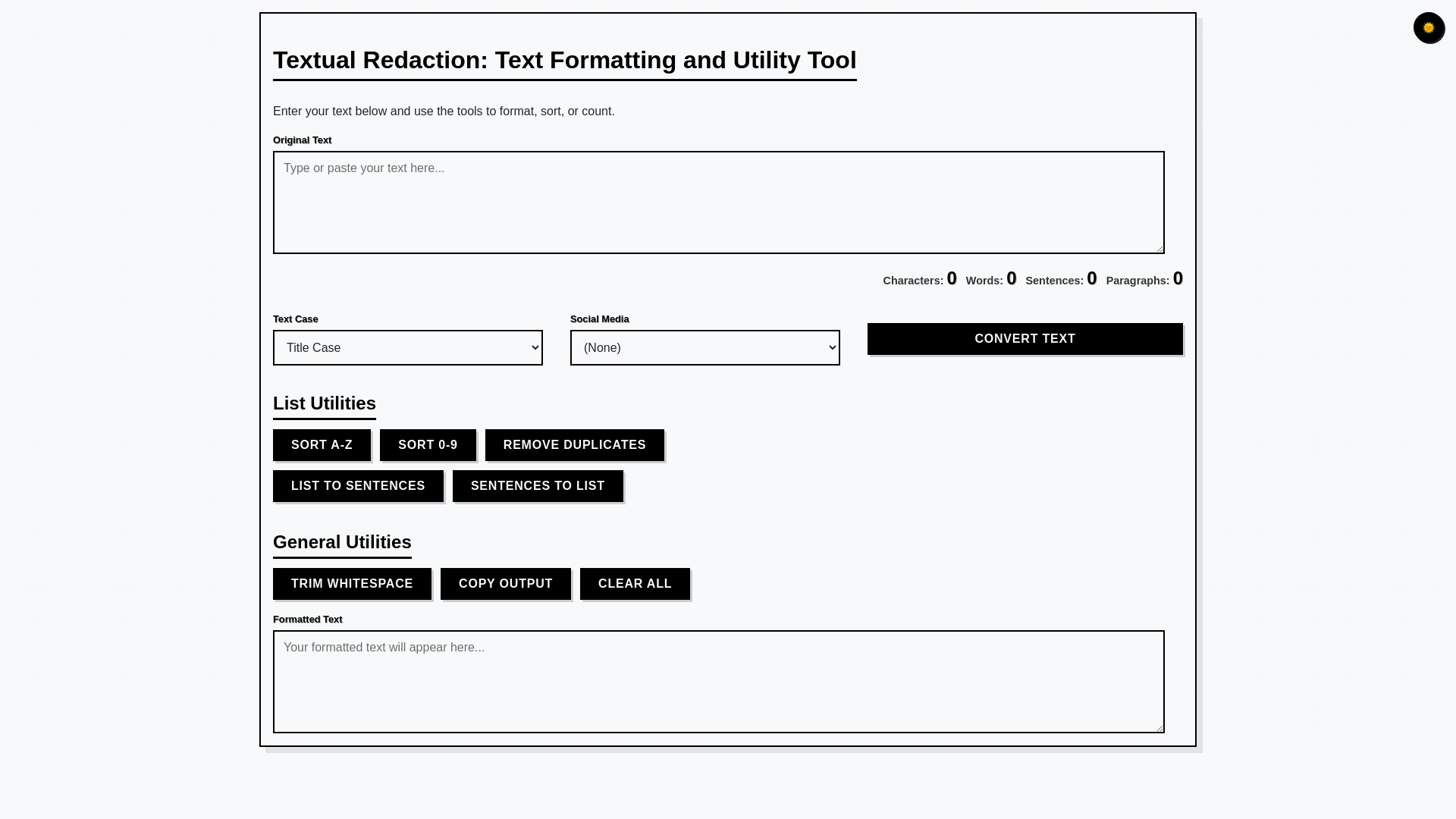Screen dimensions: 1456x819
Task: Click the Sentences to List button
Action: coord(538,486)
